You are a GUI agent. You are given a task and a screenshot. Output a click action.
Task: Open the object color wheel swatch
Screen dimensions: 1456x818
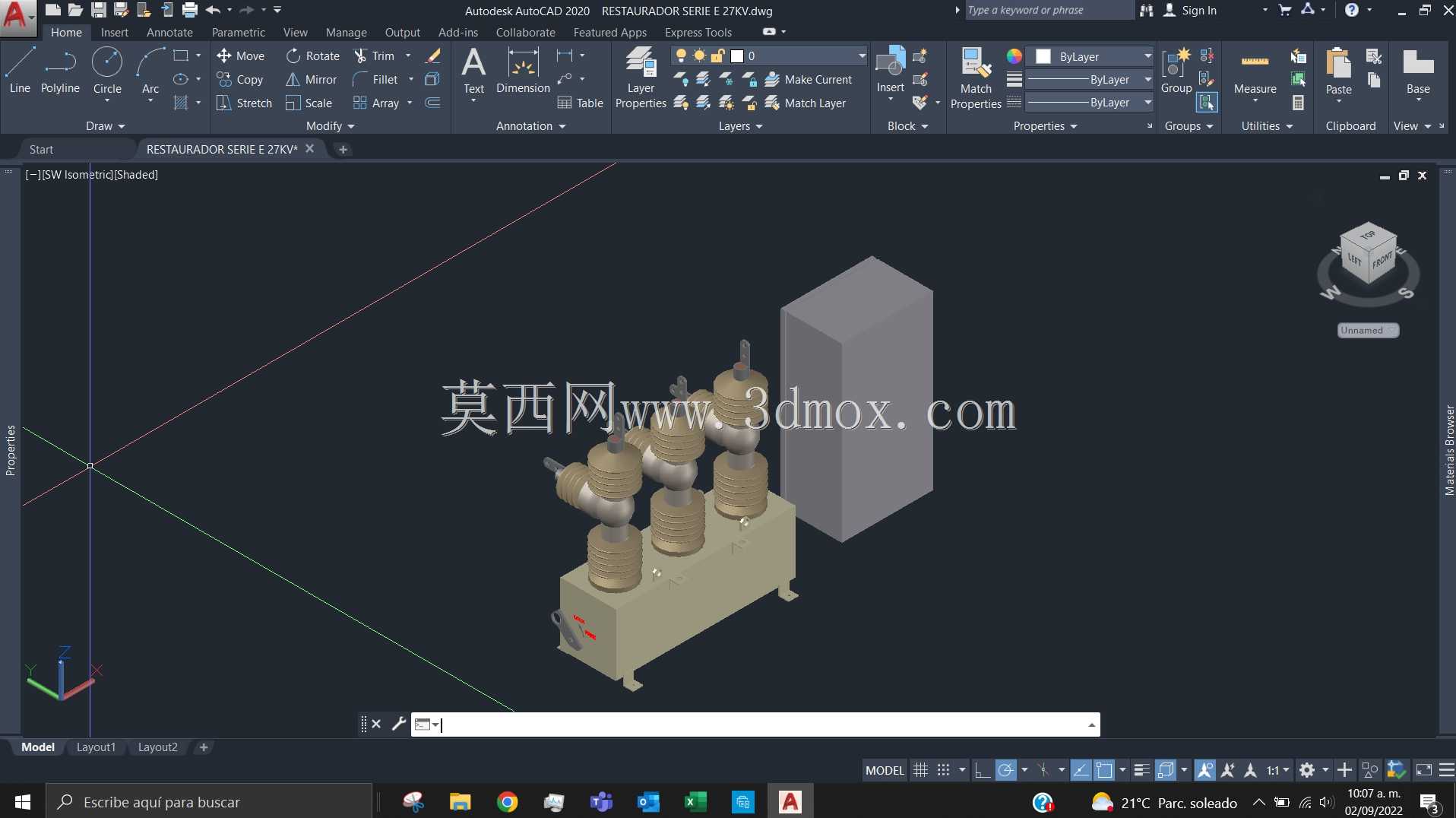tap(1014, 56)
